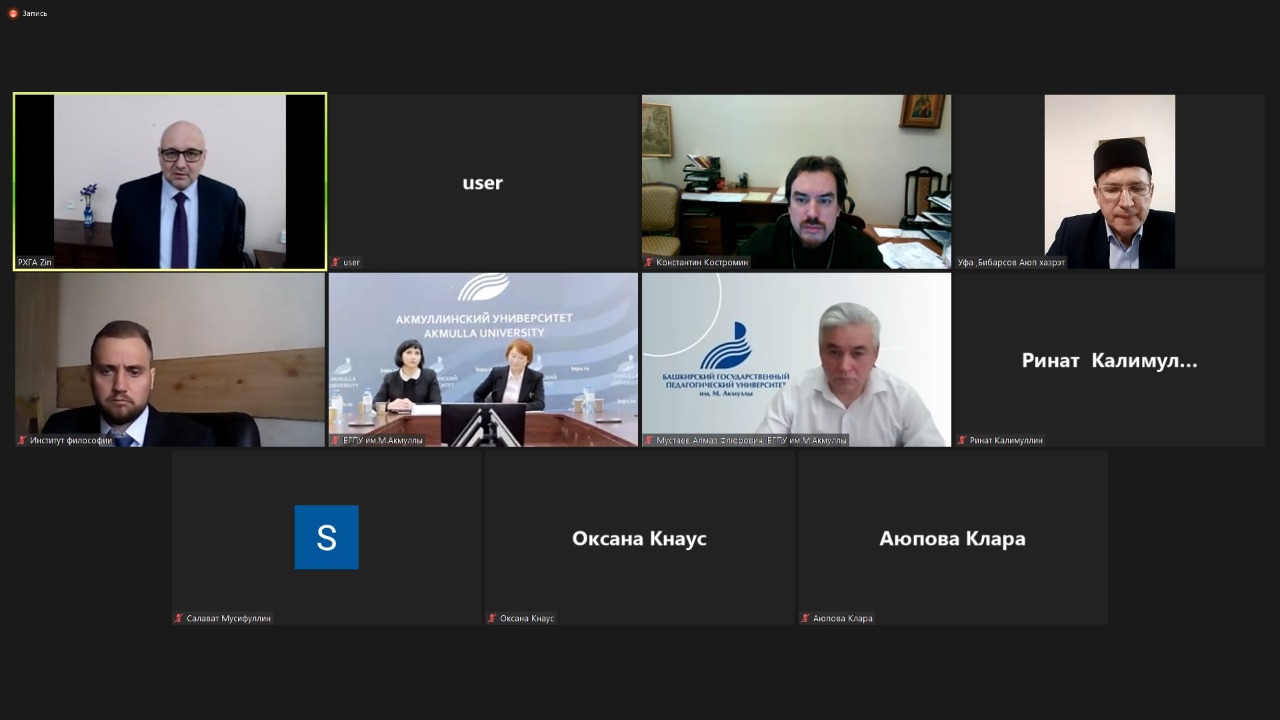This screenshot has height=720, width=1280.
Task: Click the blue S avatar of Салават Мусифуллин
Action: click(326, 537)
